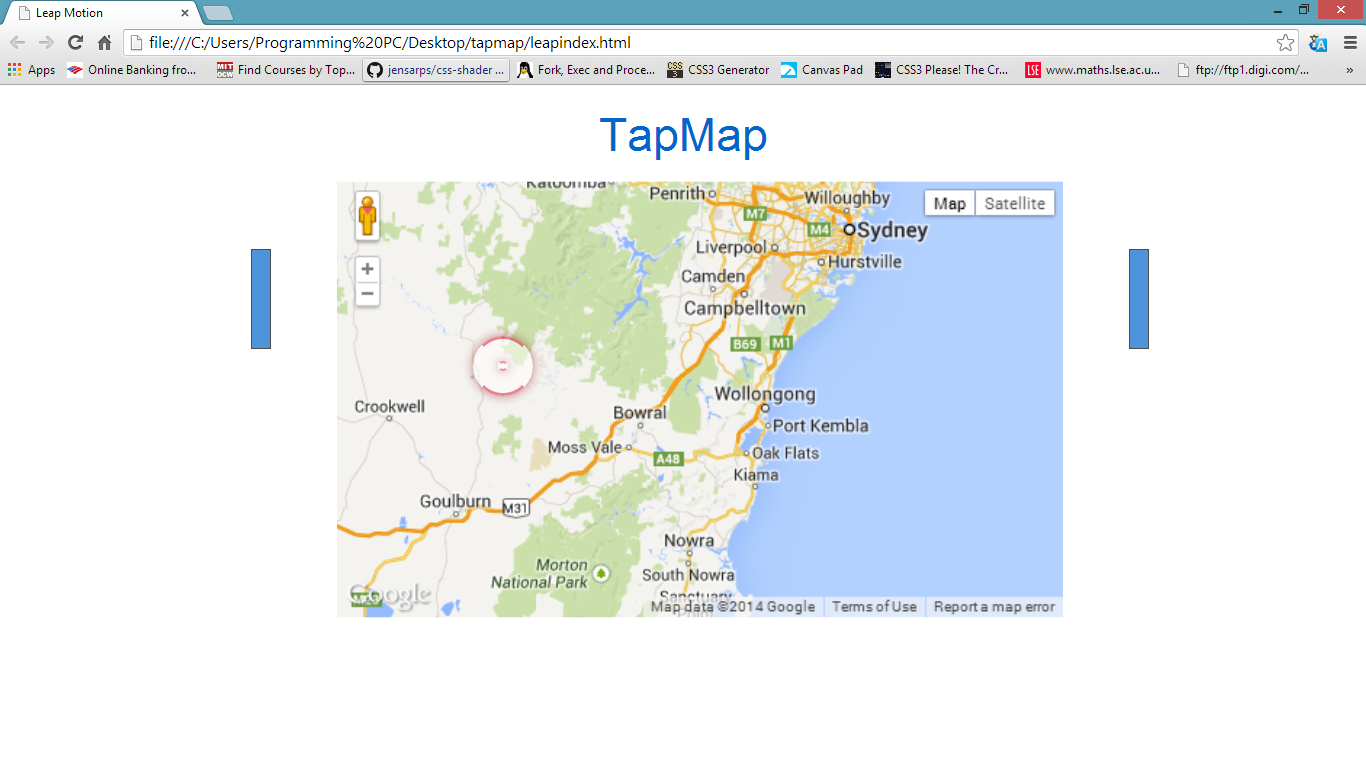Open CSS3 Please! bookmark
1366x768 pixels.
point(942,70)
